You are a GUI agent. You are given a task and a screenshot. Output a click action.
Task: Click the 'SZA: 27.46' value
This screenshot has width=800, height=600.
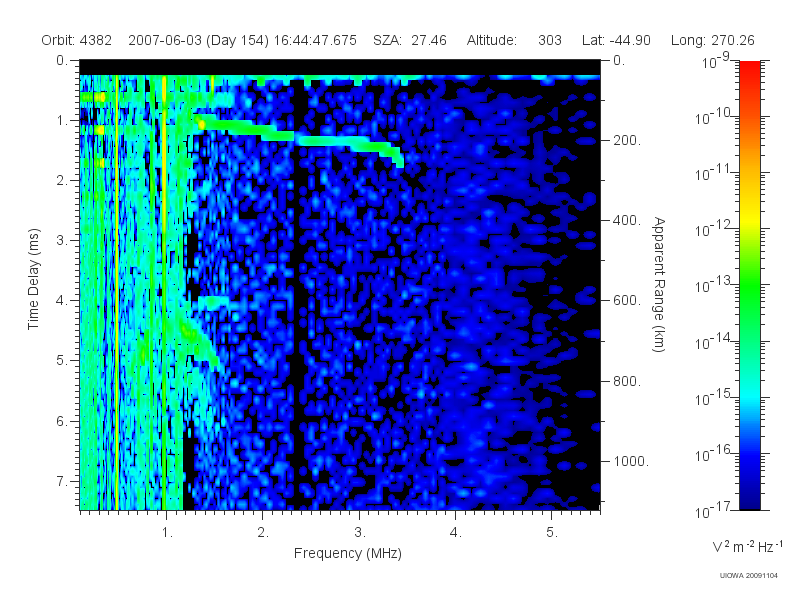pos(410,40)
